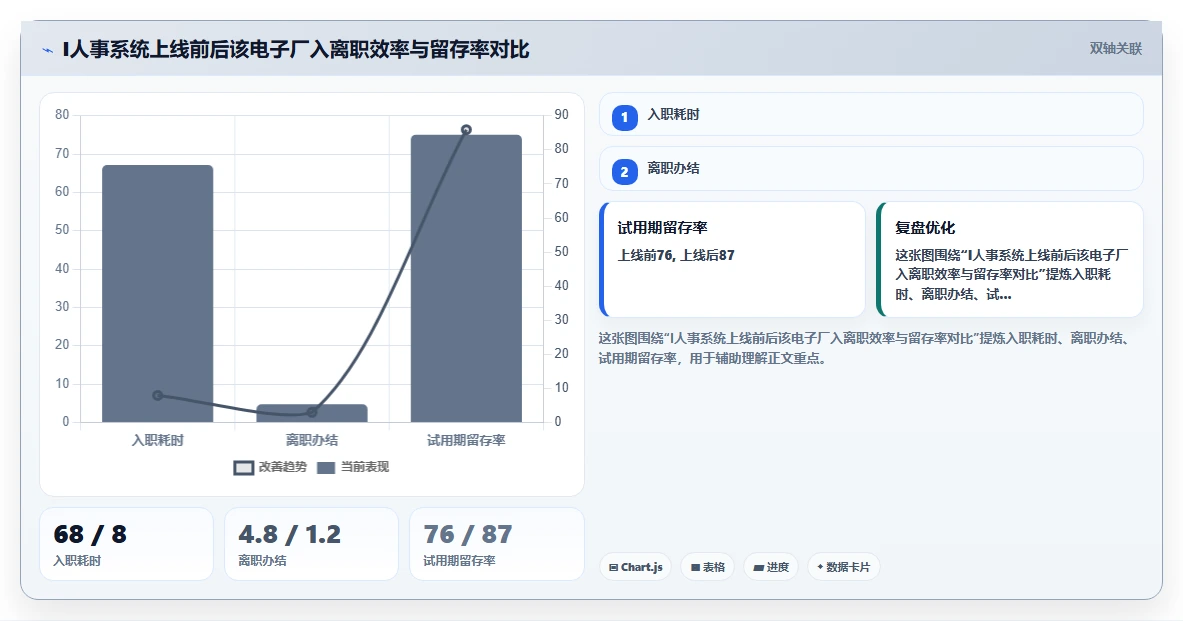Click the trend line point at 离职办结
The width and height of the screenshot is (1183, 621).
(x=312, y=412)
